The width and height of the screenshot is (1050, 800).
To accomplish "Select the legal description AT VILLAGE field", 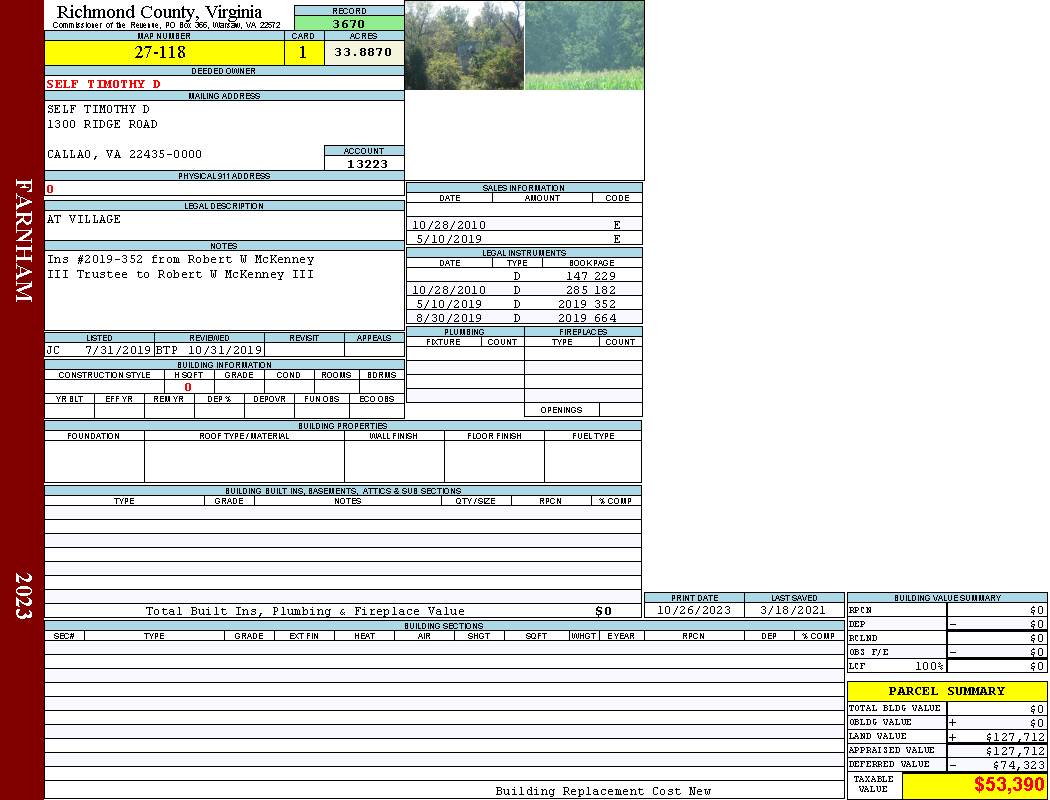I will [x=84, y=219].
